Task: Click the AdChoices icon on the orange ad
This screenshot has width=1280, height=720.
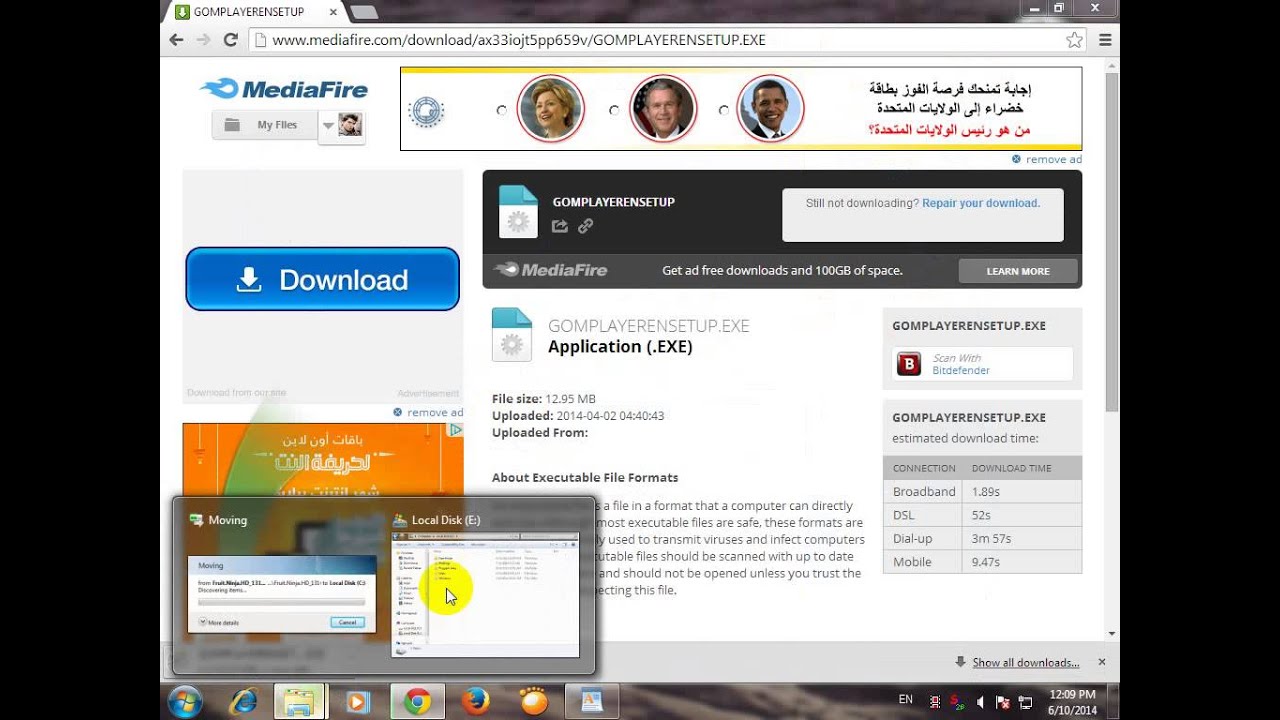Action: [455, 430]
